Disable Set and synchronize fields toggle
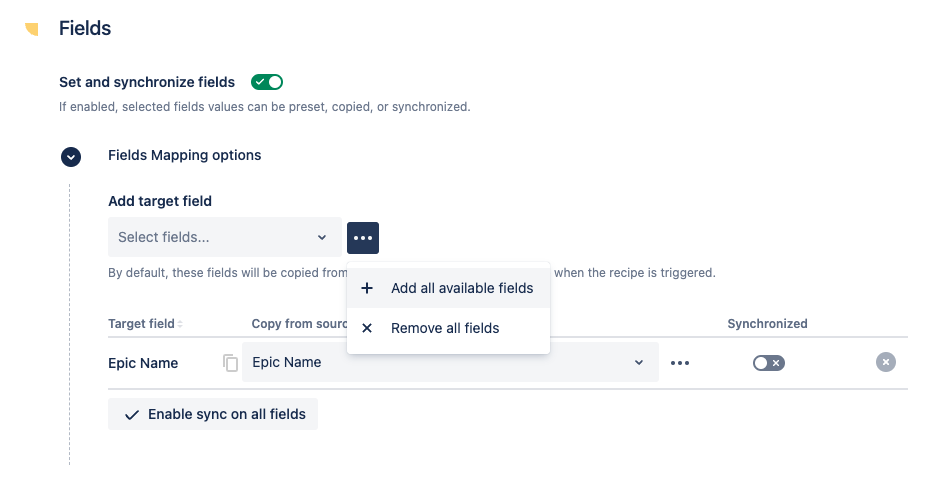The height and width of the screenshot is (496, 952). pos(267,82)
